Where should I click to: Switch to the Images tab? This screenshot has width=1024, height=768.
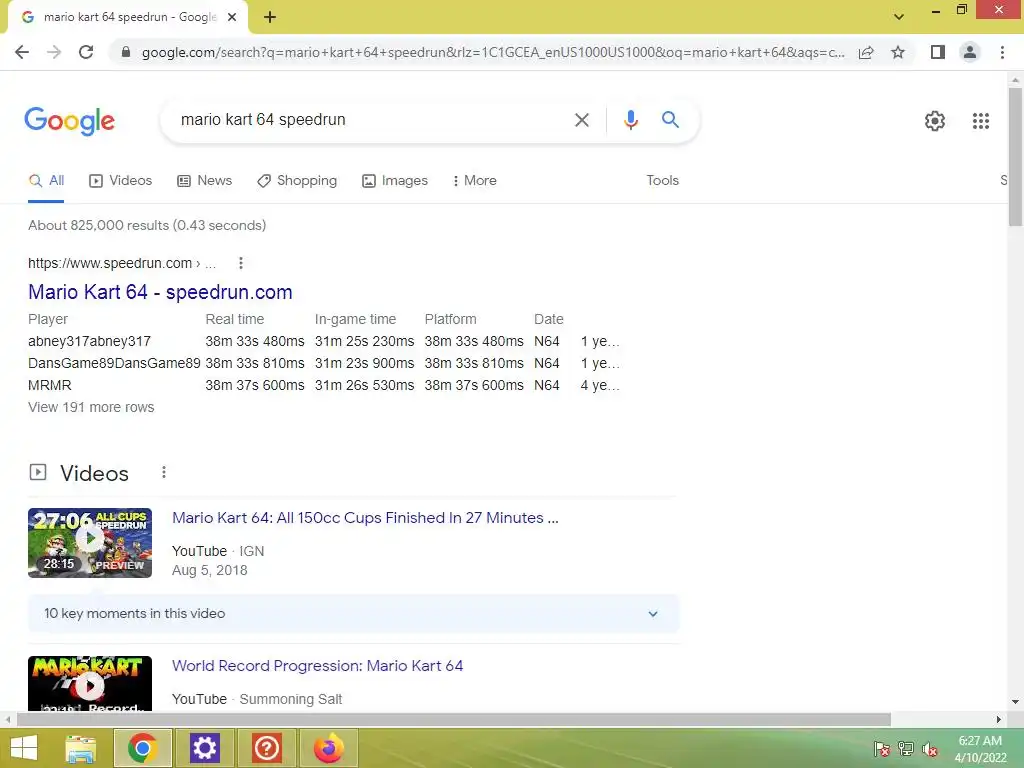click(x=395, y=181)
